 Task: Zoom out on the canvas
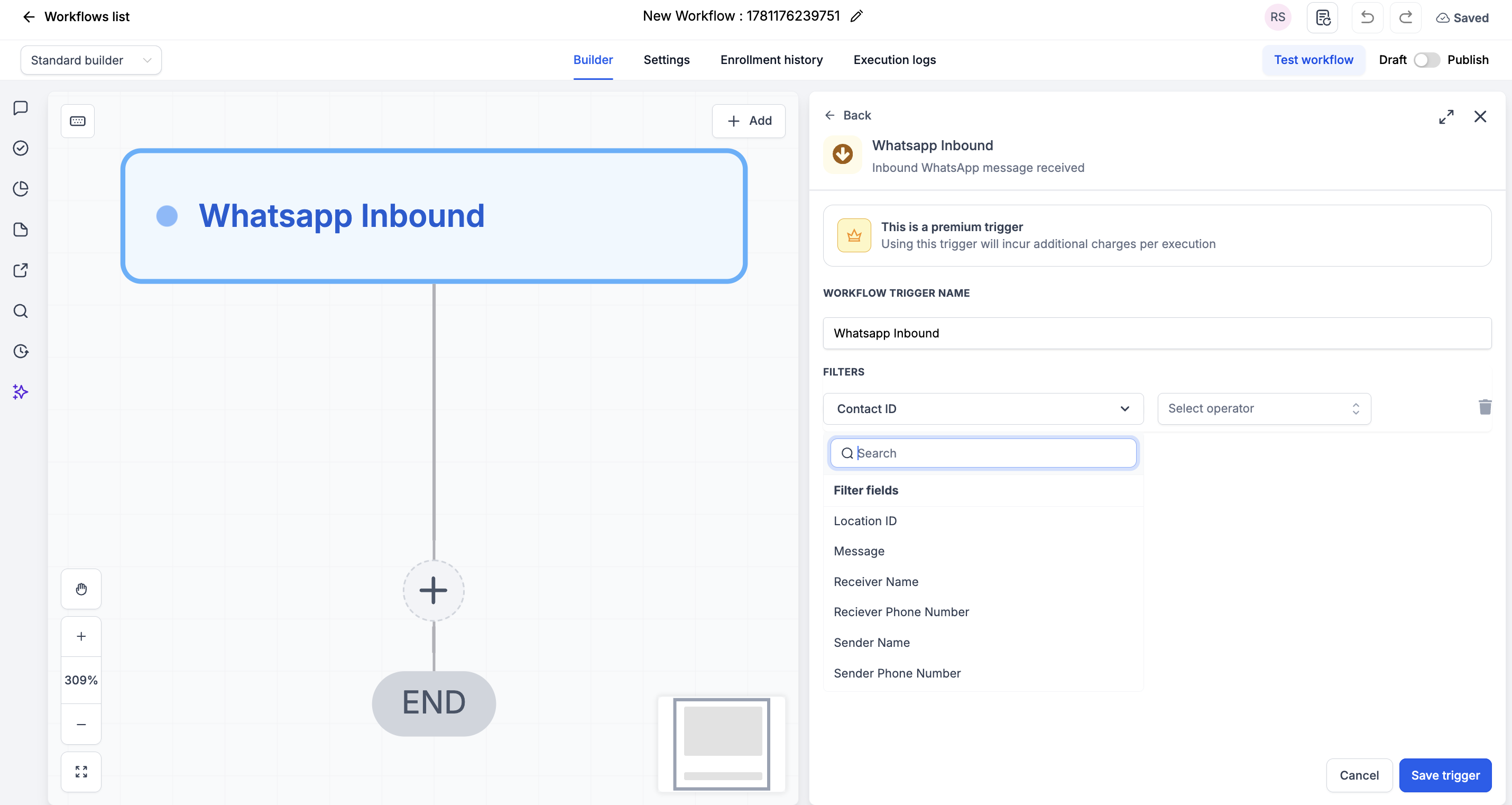[x=81, y=725]
